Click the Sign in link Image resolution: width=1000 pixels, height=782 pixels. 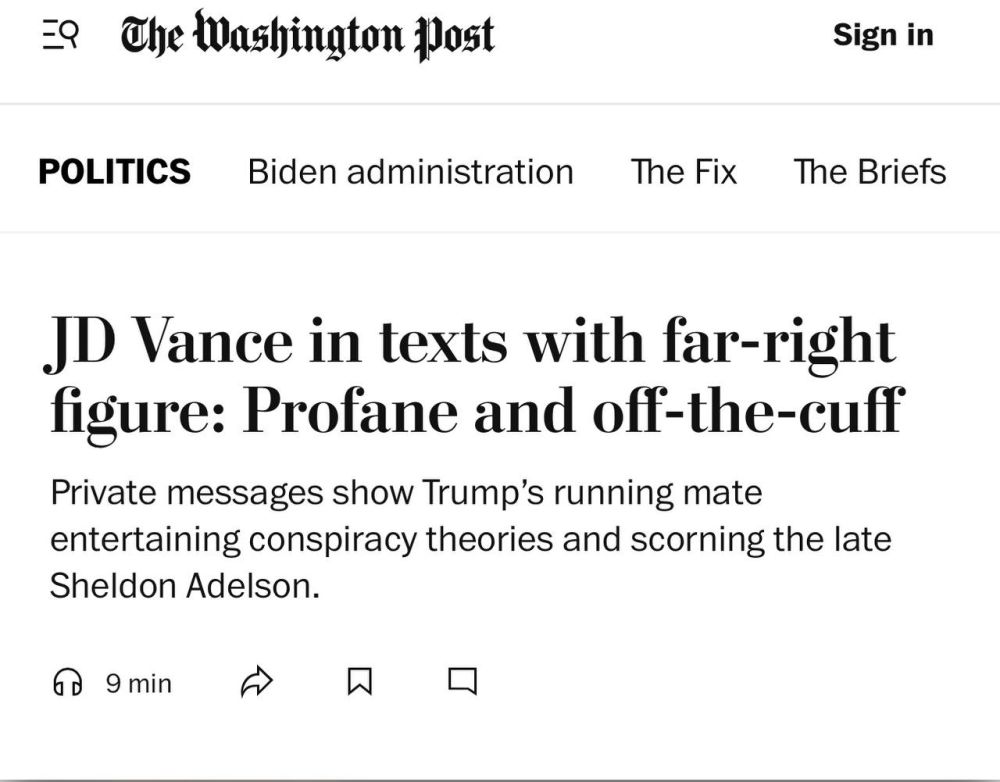point(881,34)
